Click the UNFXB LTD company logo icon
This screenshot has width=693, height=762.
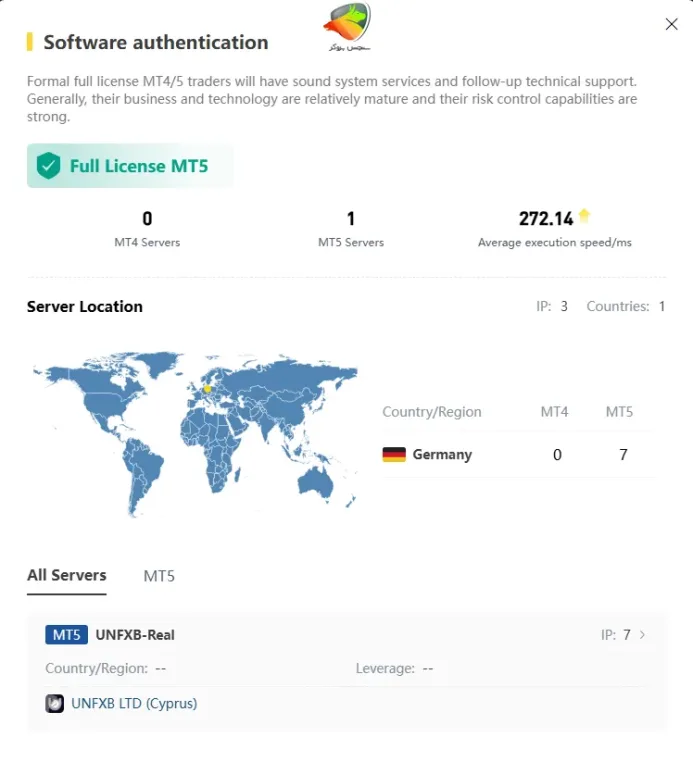(54, 704)
